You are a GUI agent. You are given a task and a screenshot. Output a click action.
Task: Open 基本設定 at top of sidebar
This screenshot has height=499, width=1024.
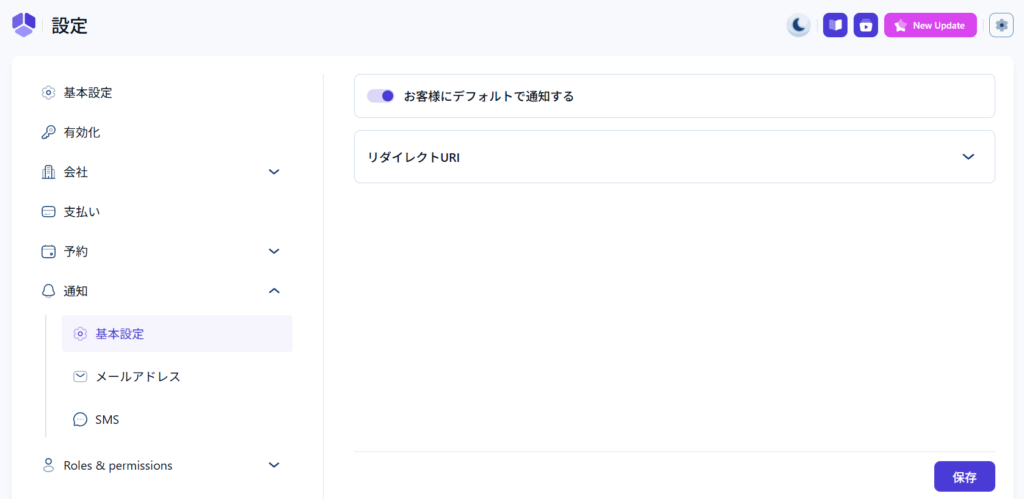click(88, 93)
